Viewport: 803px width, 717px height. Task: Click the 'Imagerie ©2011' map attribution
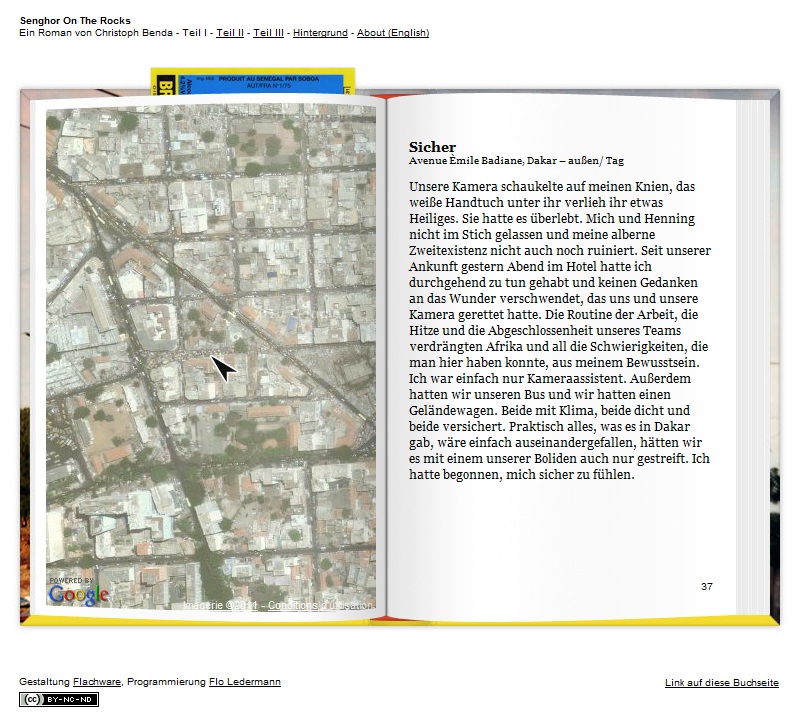(x=220, y=605)
